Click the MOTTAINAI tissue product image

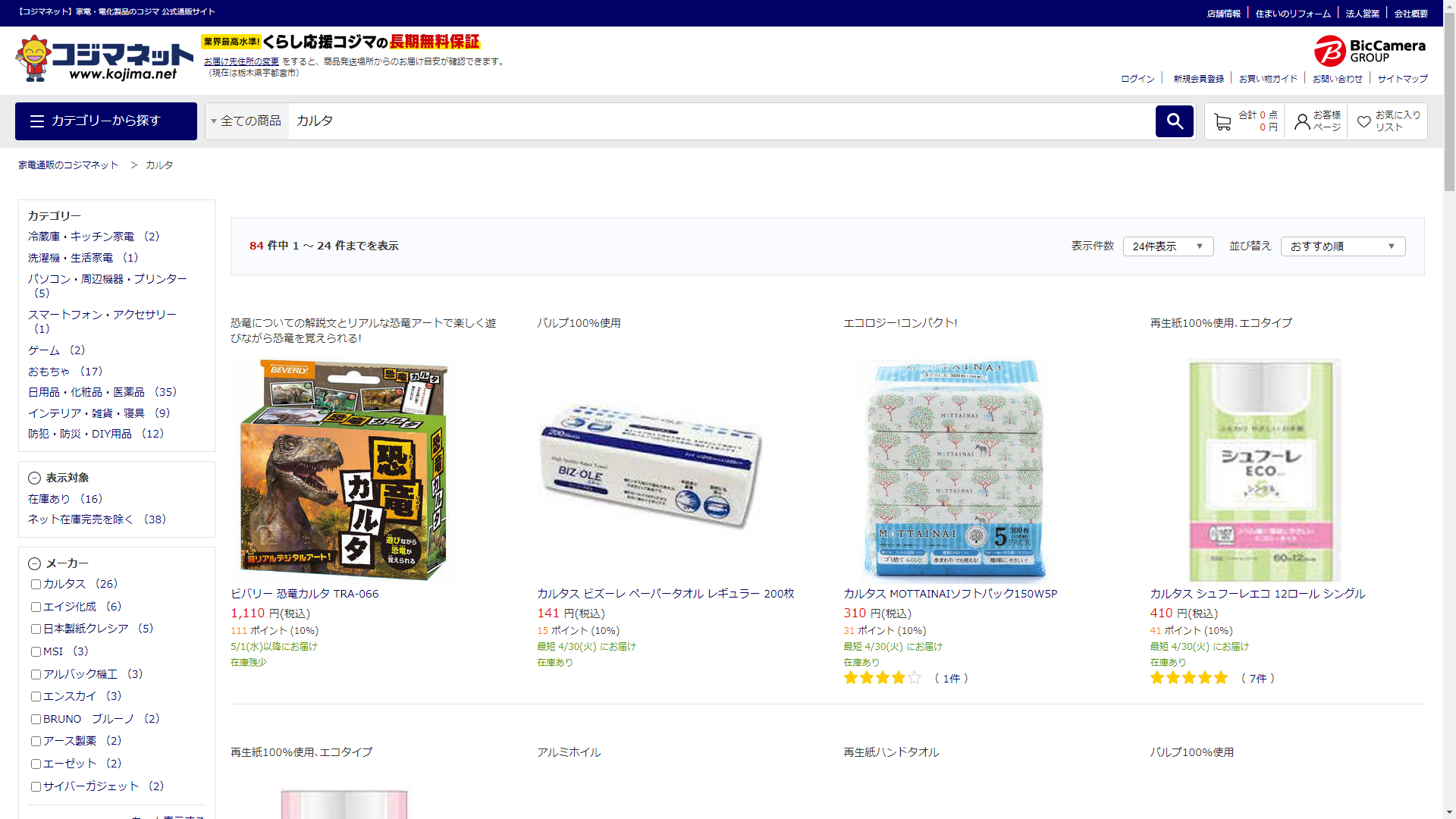[x=955, y=470]
